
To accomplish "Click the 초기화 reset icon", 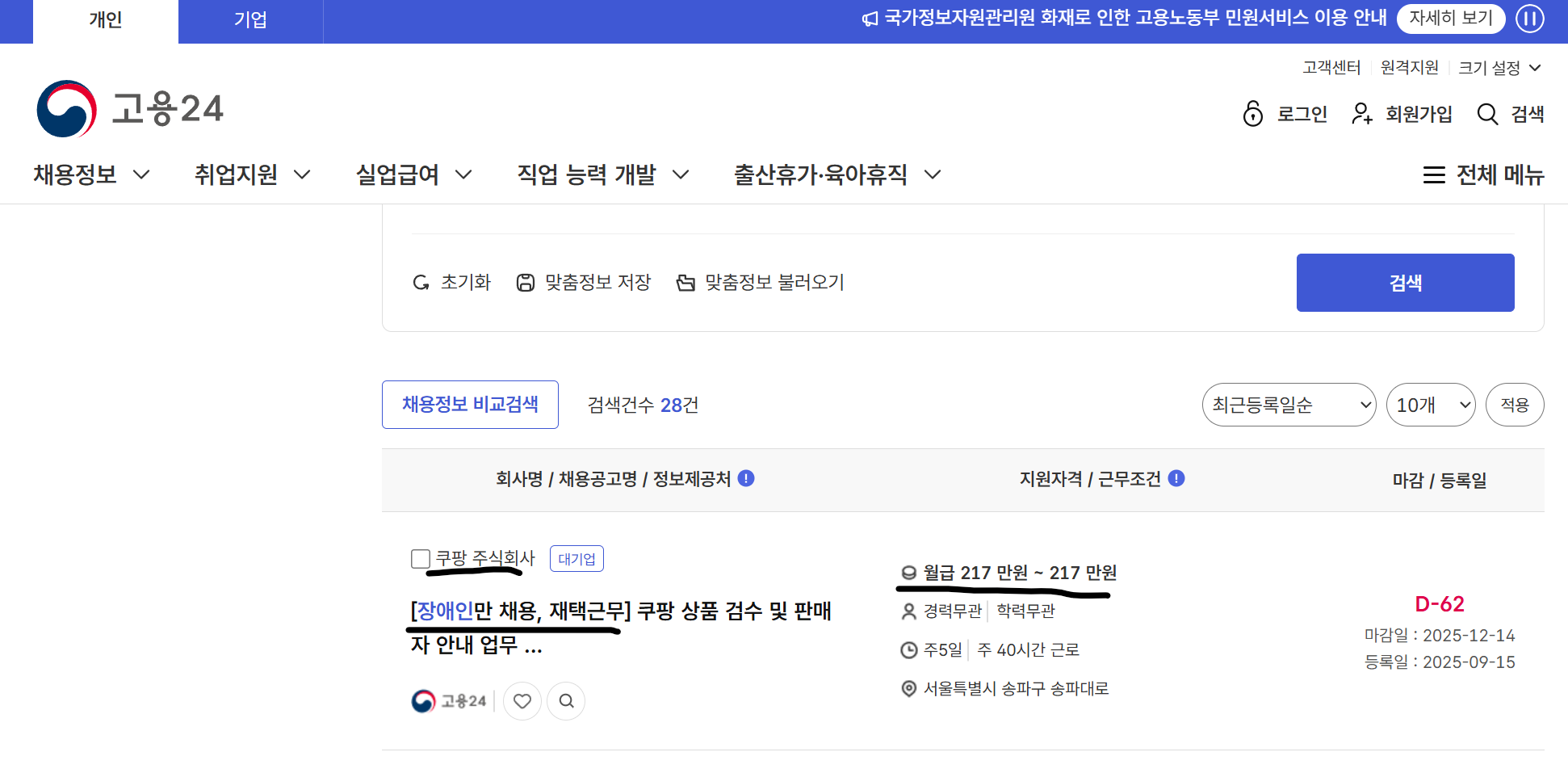I will pos(421,283).
